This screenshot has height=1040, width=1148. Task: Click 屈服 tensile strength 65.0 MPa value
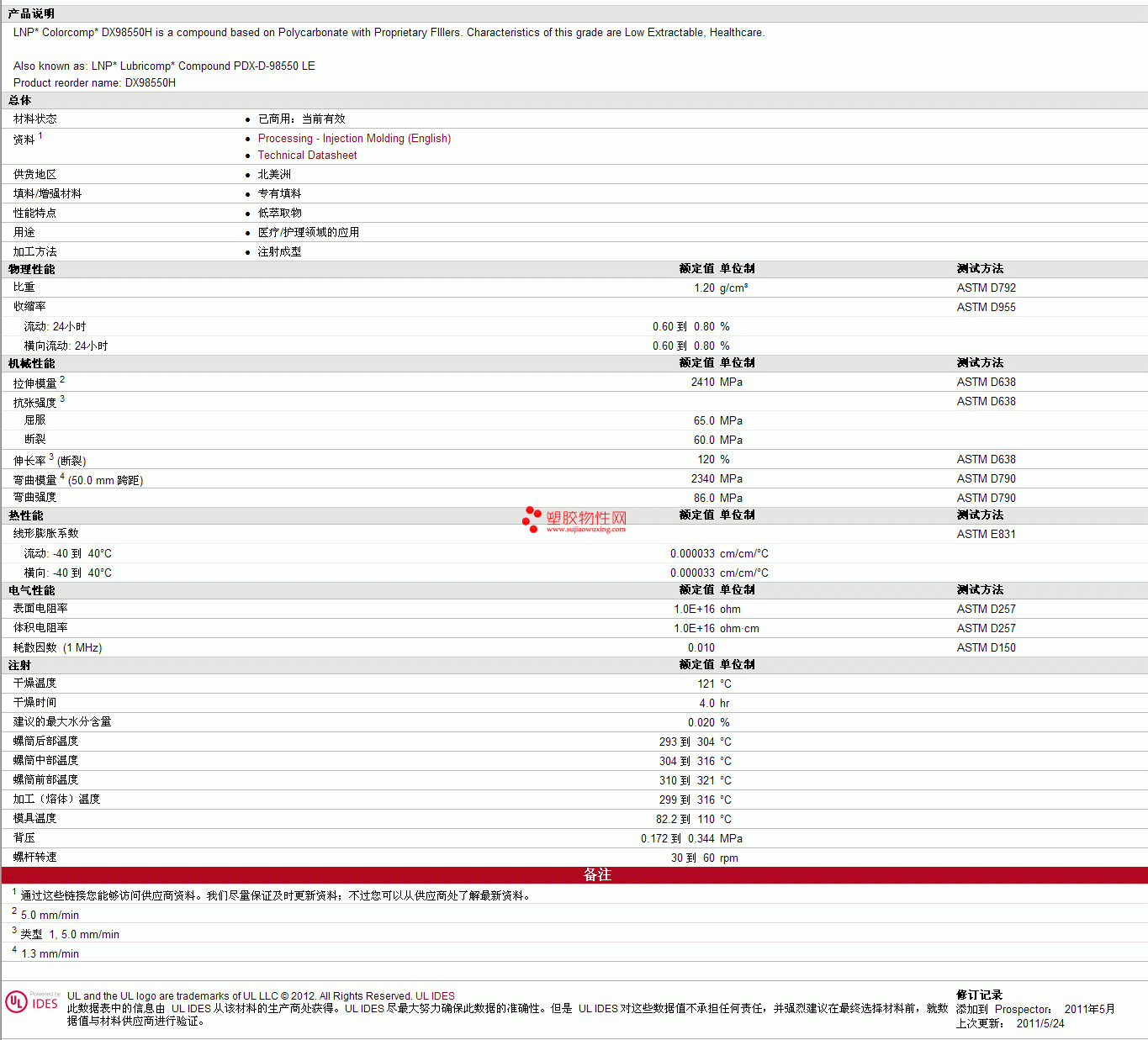[x=718, y=420]
